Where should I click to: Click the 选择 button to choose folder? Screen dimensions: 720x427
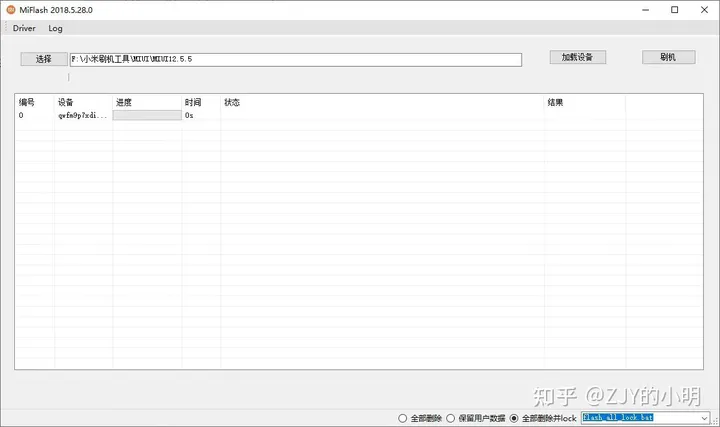tap(44, 59)
